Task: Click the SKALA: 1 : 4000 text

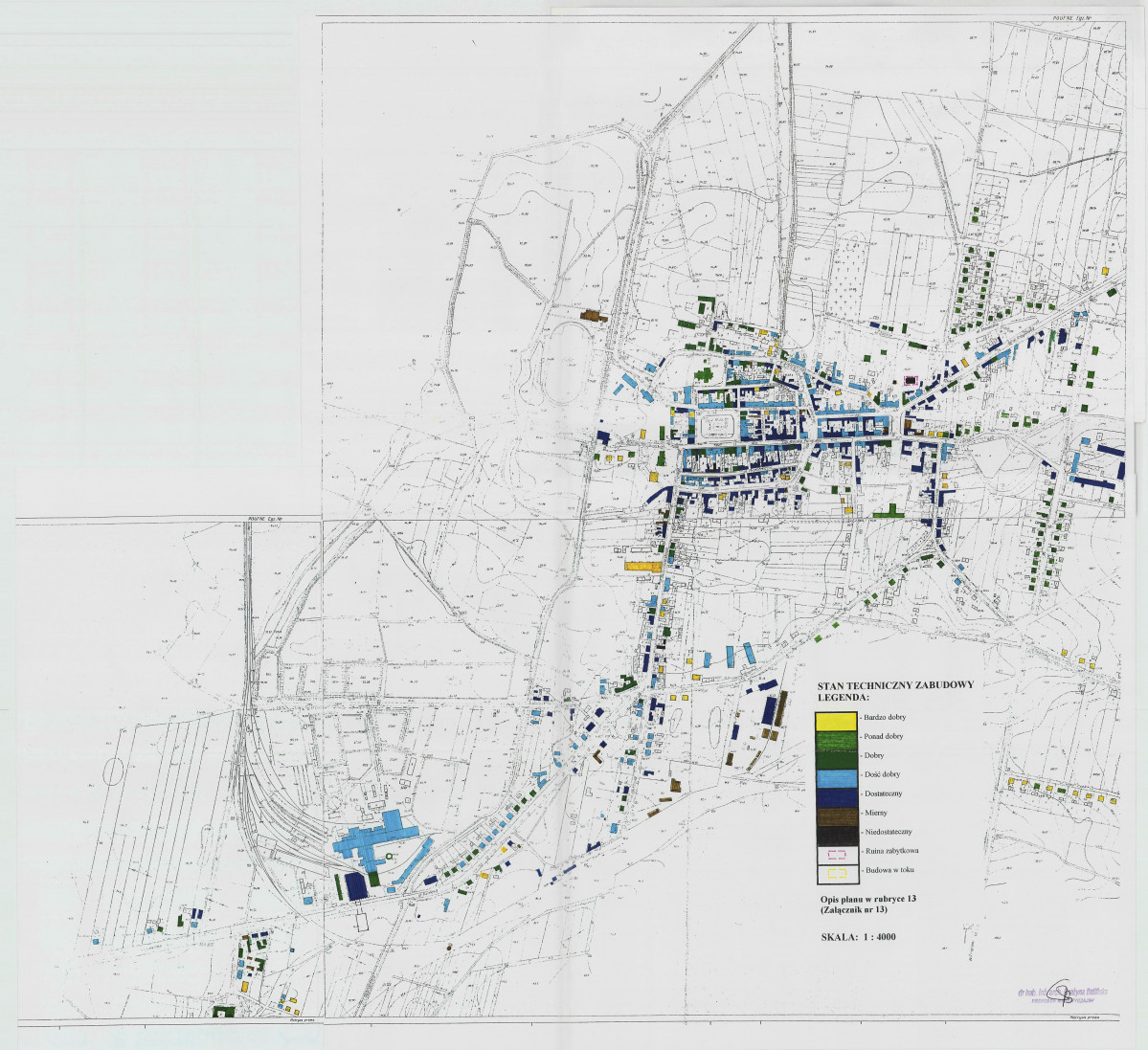Action: pyautogui.click(x=858, y=937)
